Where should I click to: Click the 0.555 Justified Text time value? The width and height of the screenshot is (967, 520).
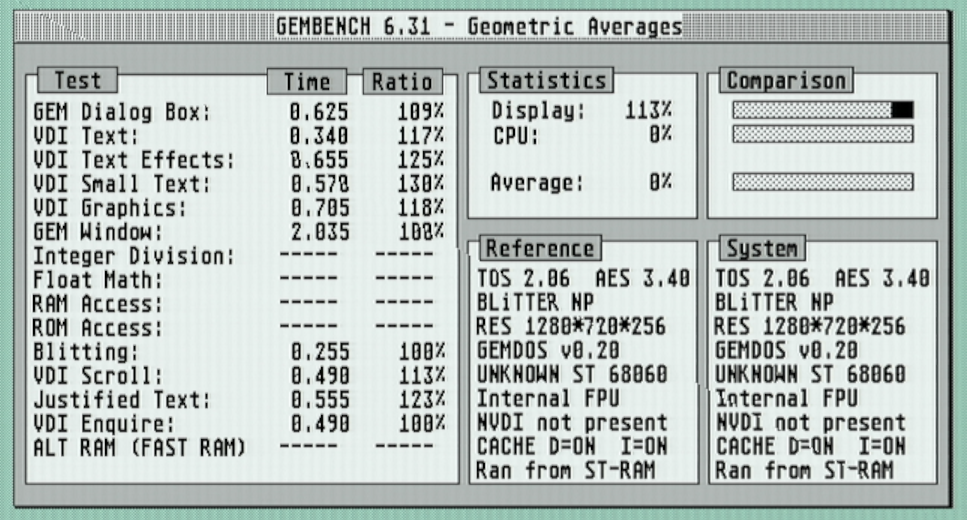(x=319, y=400)
